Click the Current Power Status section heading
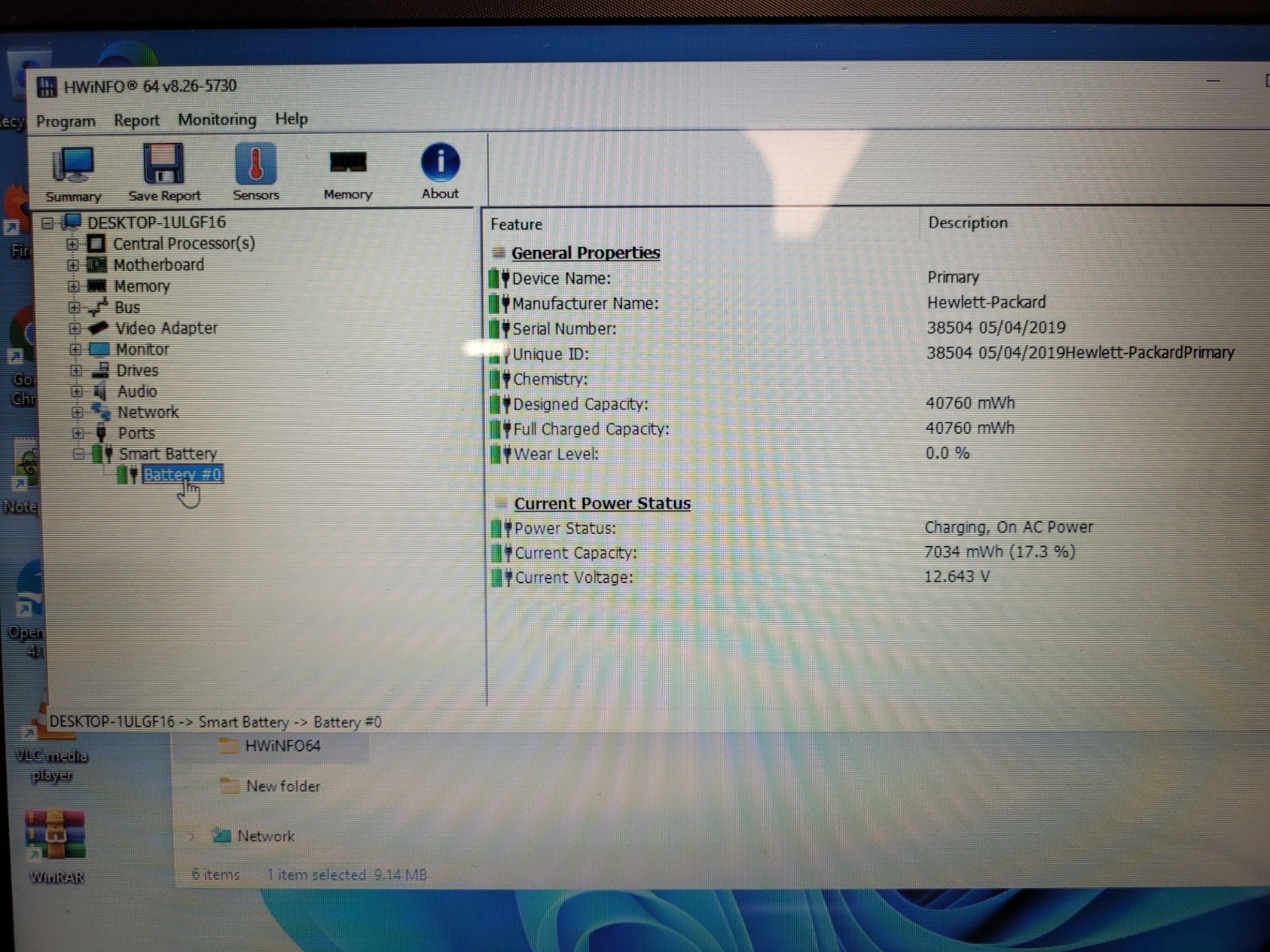This screenshot has height=952, width=1270. [x=602, y=504]
